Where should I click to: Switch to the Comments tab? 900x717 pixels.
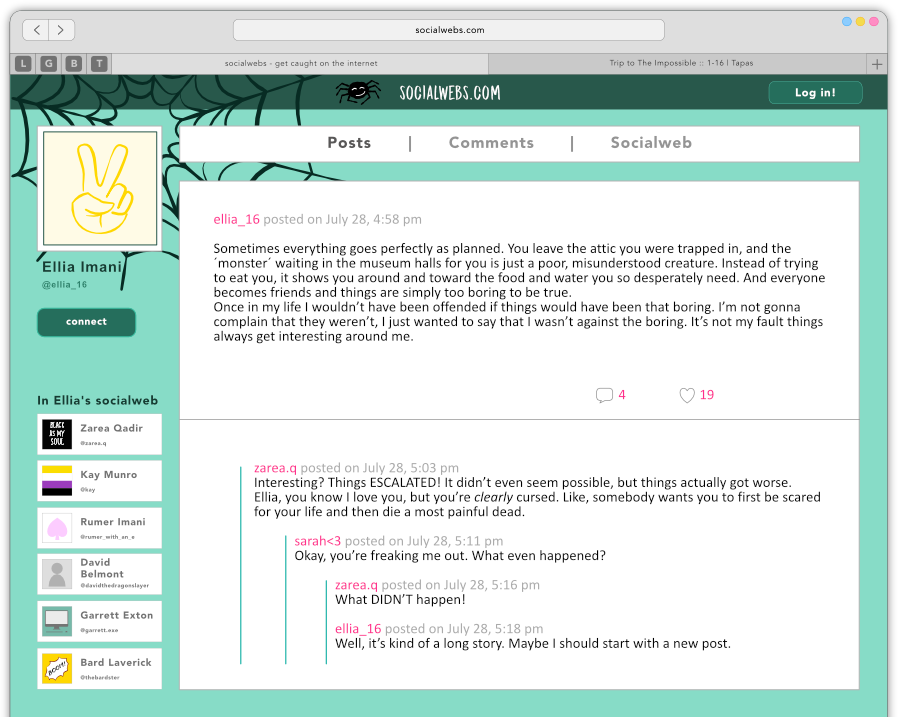point(491,143)
